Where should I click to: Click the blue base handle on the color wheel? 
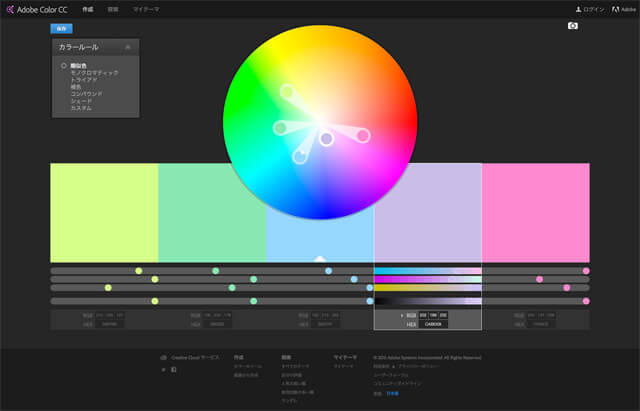tap(300, 156)
